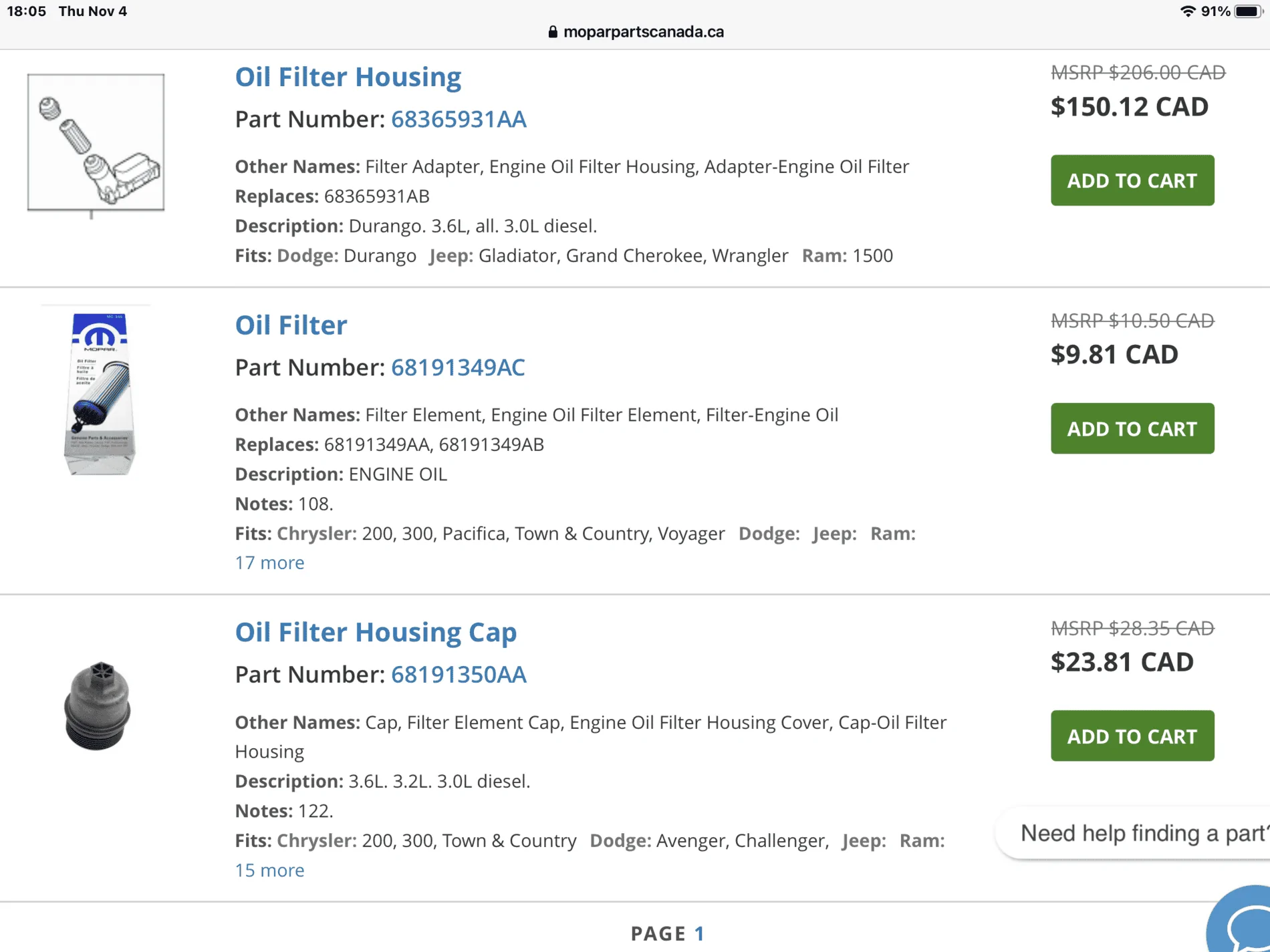Open part number 68191349AC
The image size is (1270, 952).
[458, 367]
